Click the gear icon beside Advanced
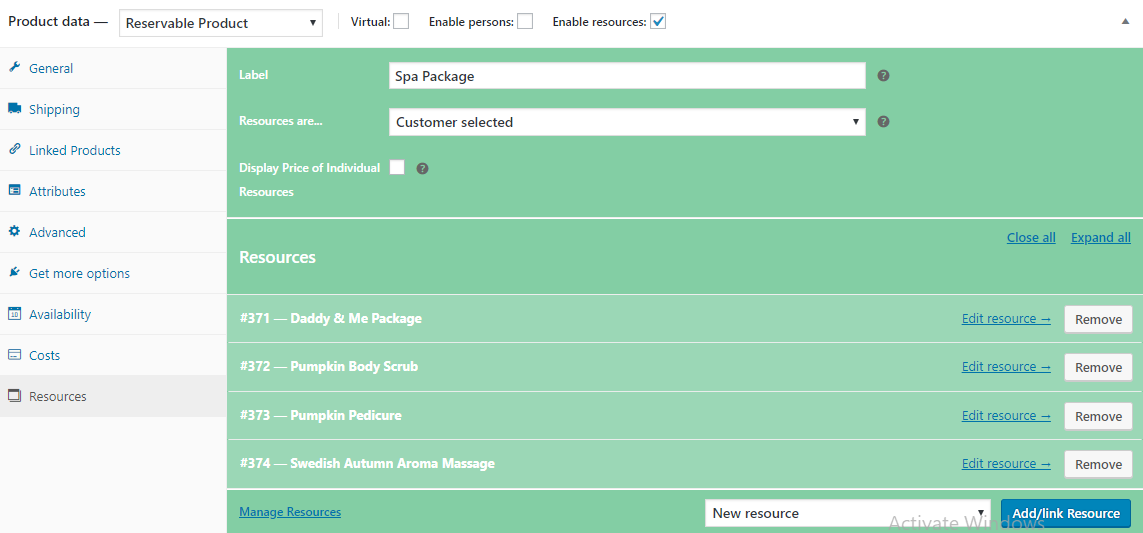 tap(14, 232)
